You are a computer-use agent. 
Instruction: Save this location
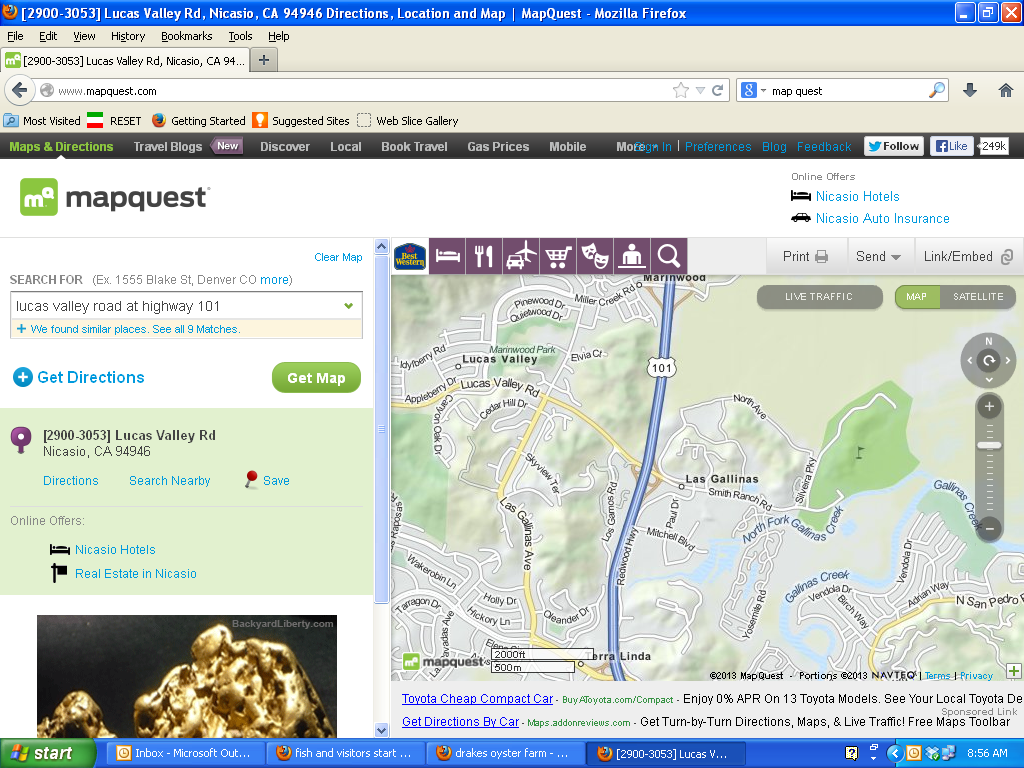click(x=267, y=480)
